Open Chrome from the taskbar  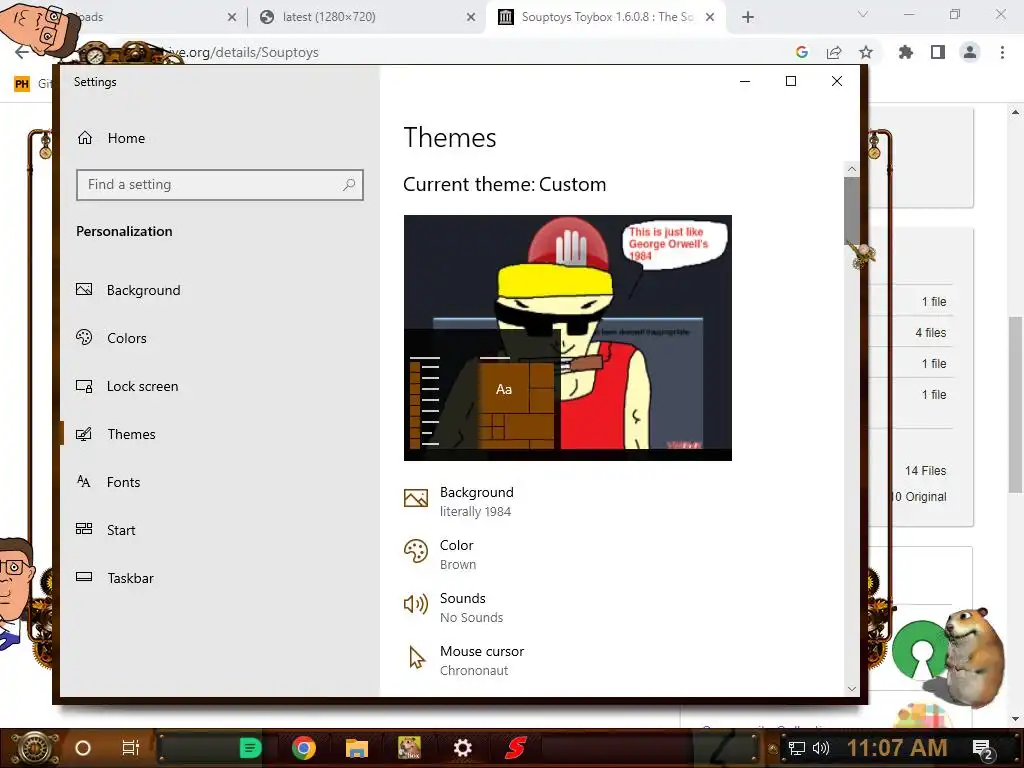(304, 748)
